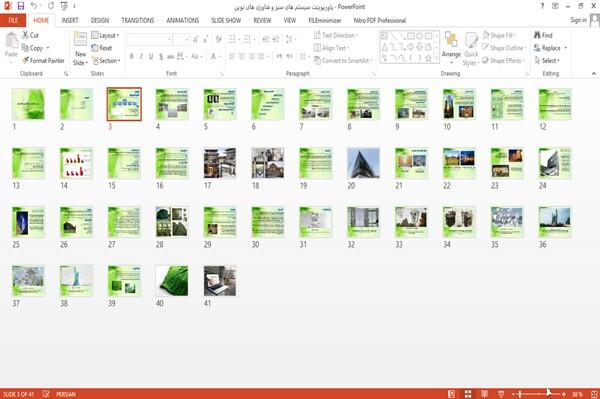Select slide 1 thumbnail
Viewport: 600px width, 399px height.
(x=28, y=104)
